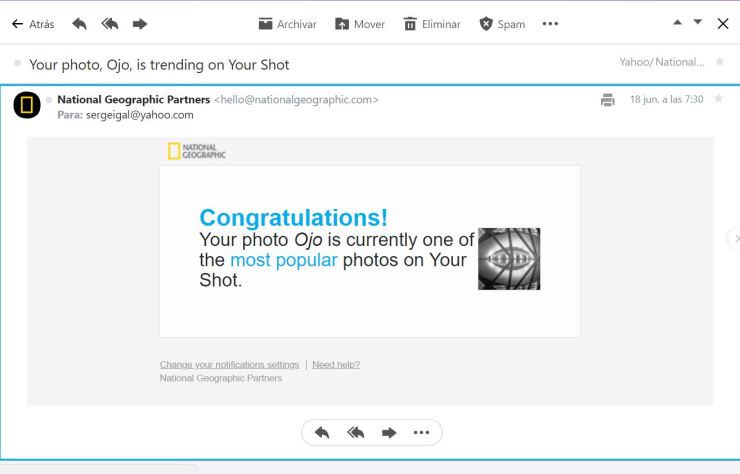Star the conversation in subject line
The height and width of the screenshot is (474, 740).
719,62
